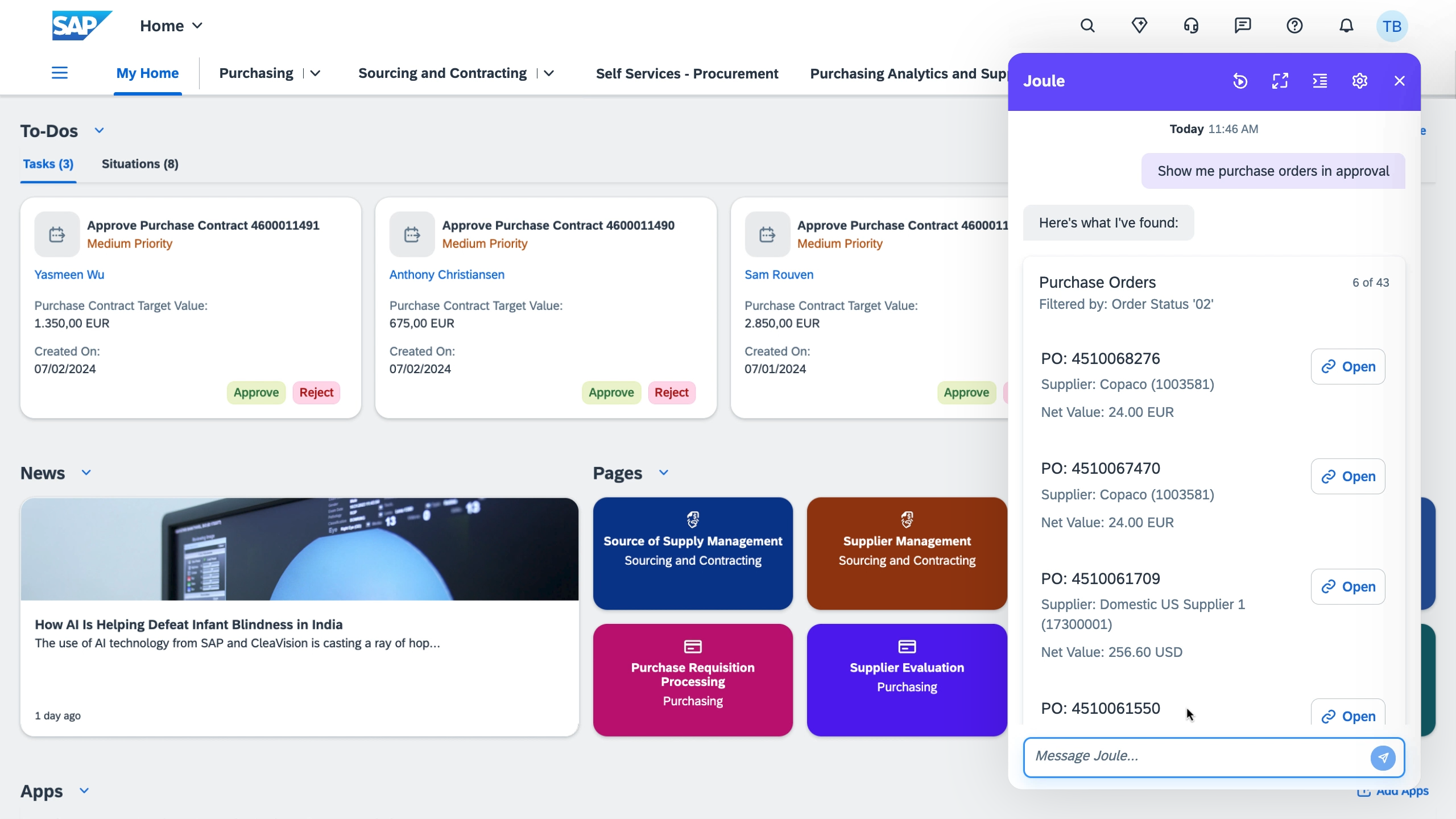1456x819 pixels.
Task: Open Joule settings gear icon
Action: coord(1359,81)
